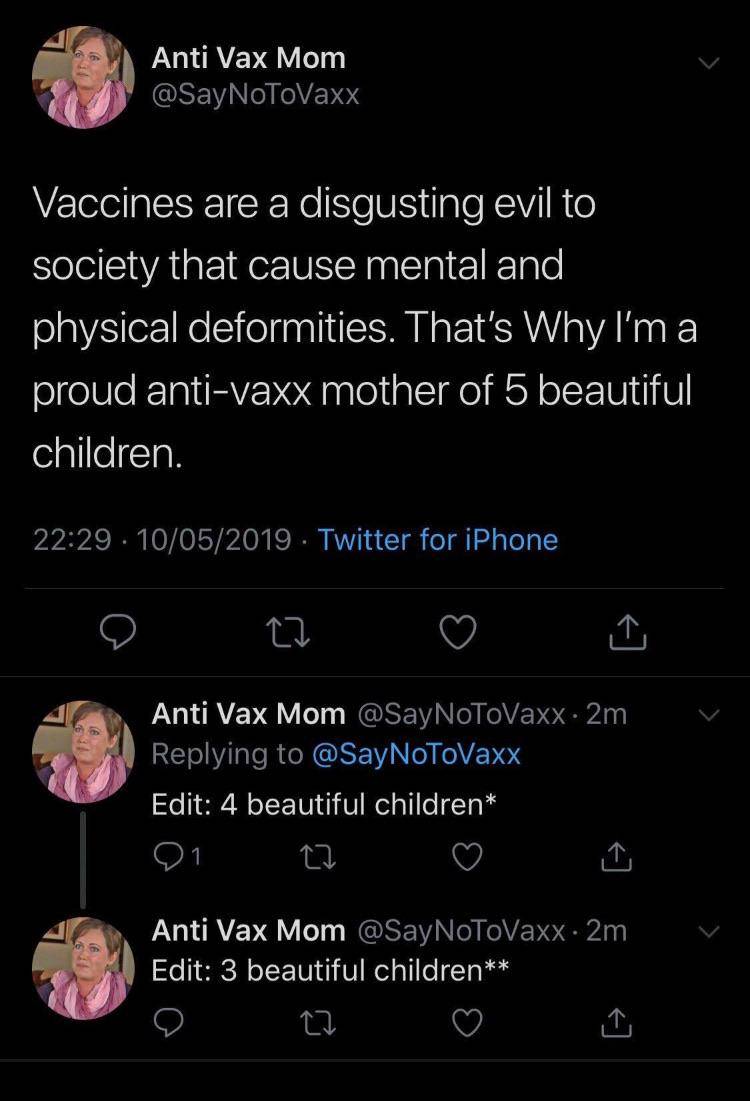This screenshot has width=750, height=1101.
Task: Open Anti Vax Mom's profile picture
Action: (83, 75)
